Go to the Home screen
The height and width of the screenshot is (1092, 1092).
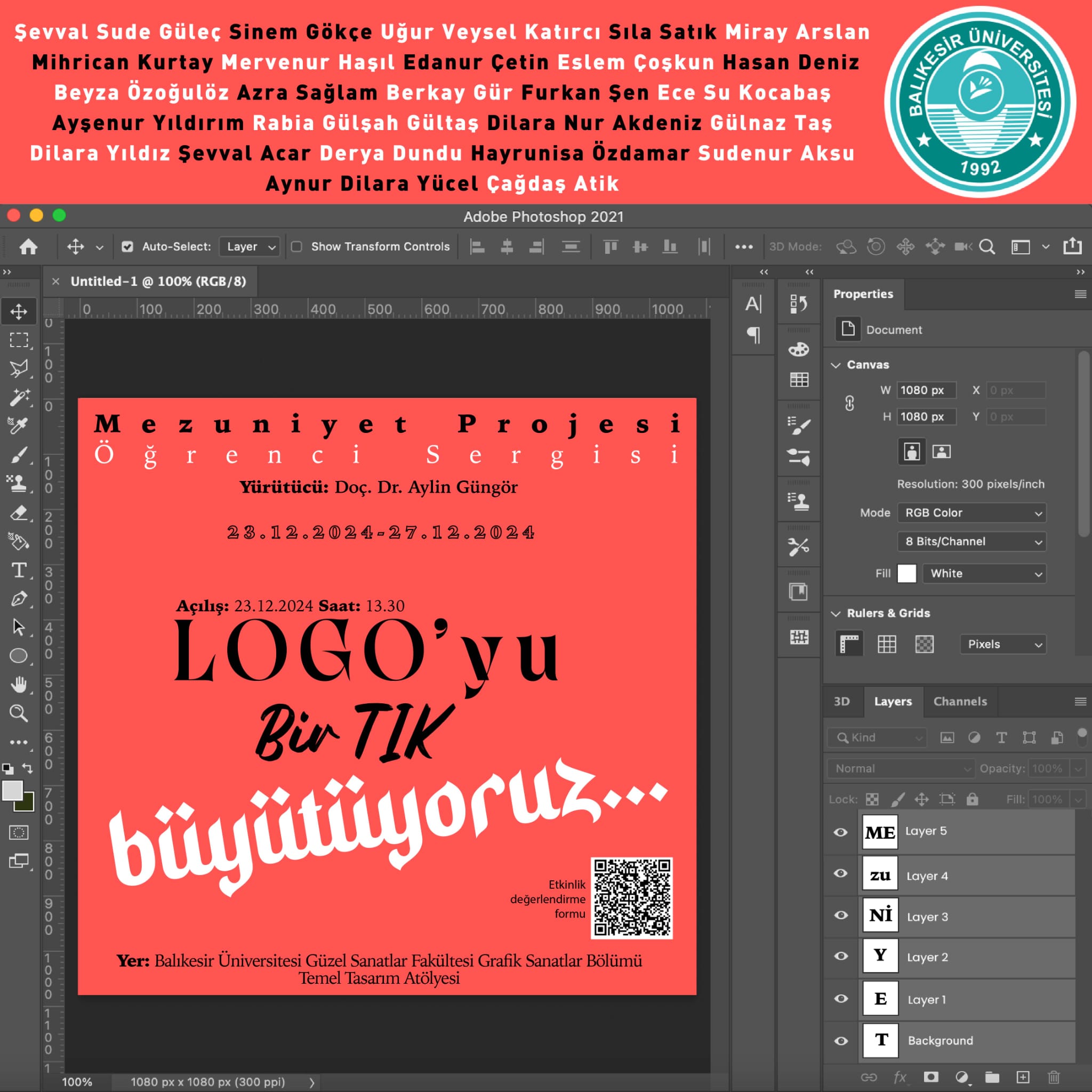pos(28,247)
